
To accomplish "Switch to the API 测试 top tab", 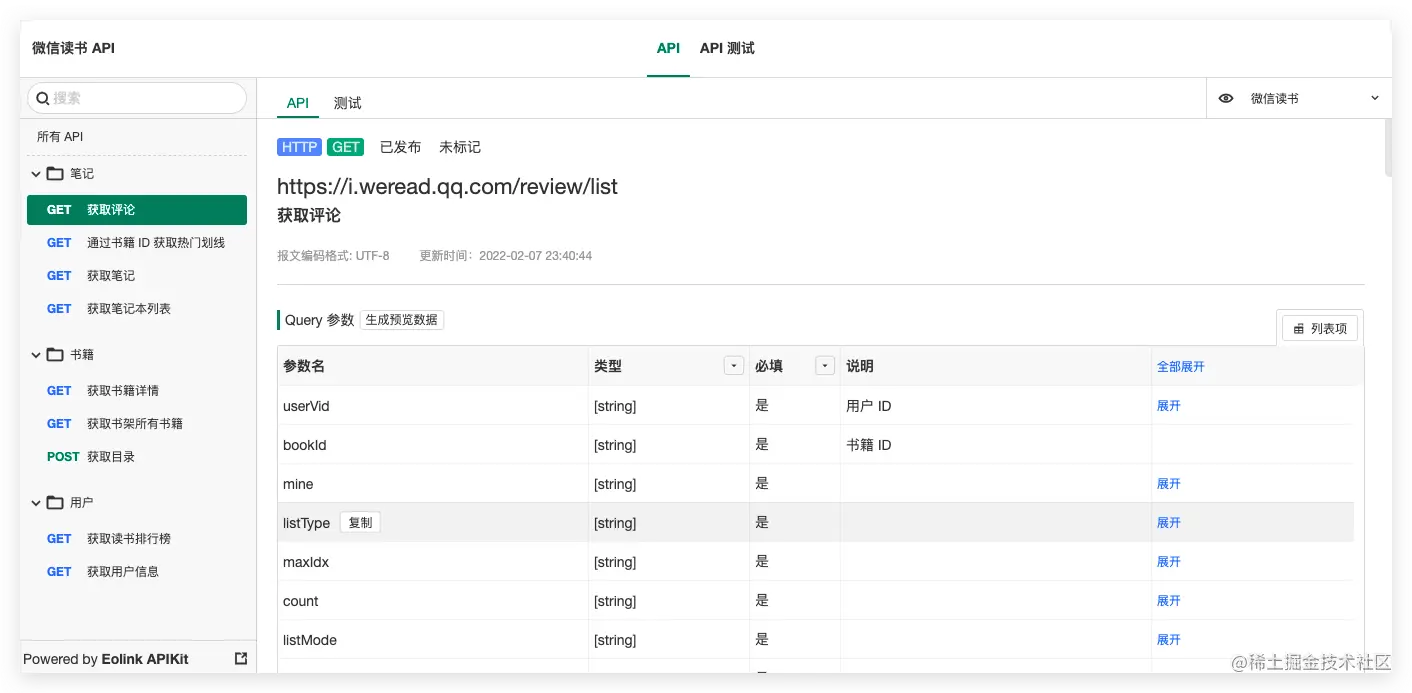I will (727, 48).
